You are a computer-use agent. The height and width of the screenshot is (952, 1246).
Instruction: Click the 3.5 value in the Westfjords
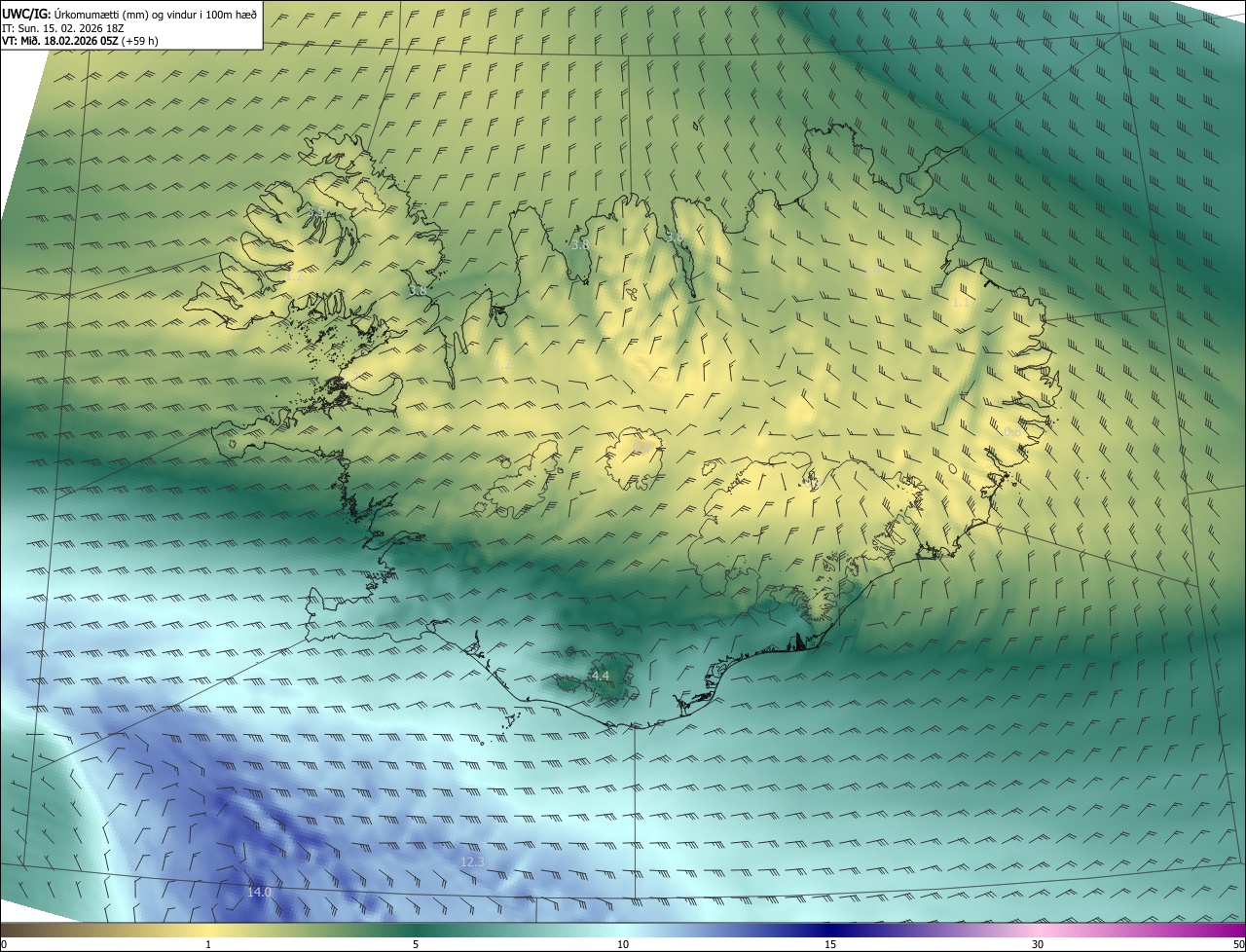point(316,211)
